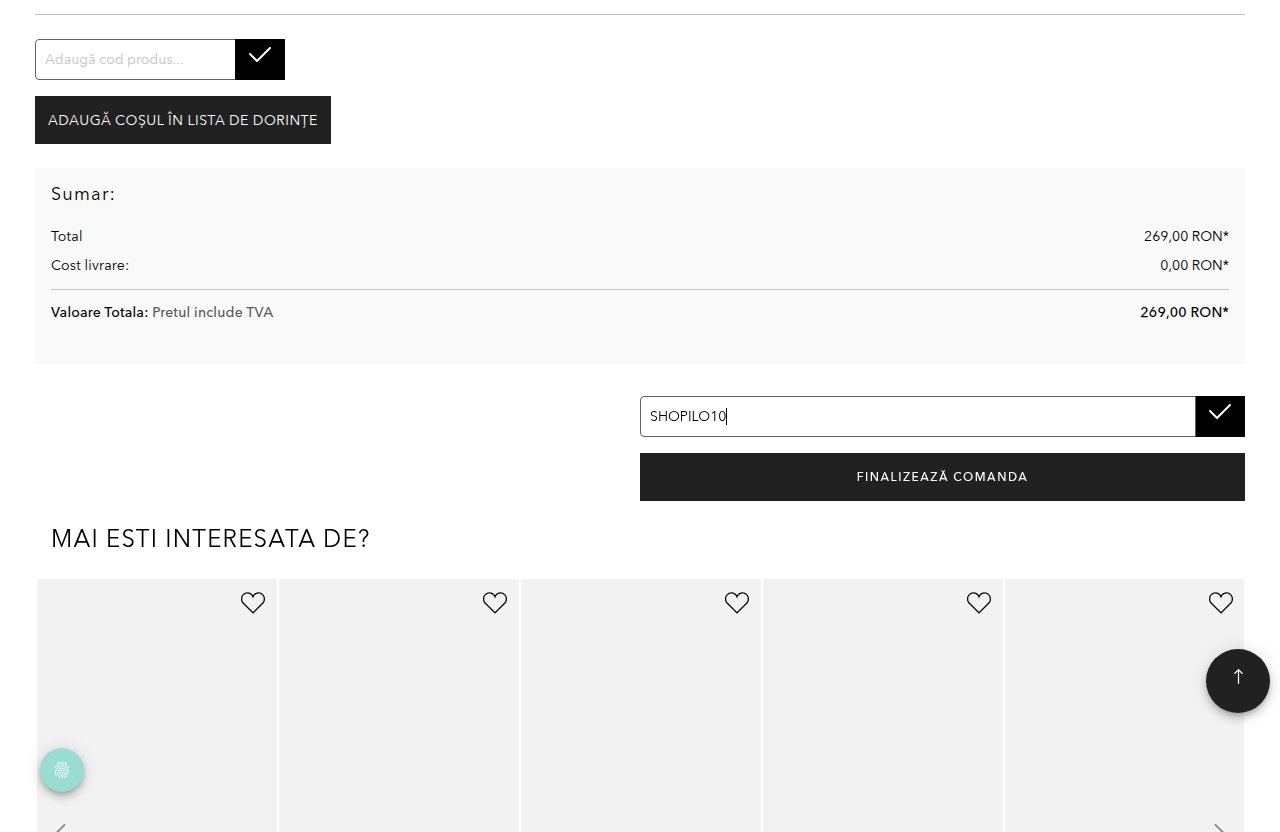
Task: Favorite the fifth recommended product heart
Action: 1221,602
